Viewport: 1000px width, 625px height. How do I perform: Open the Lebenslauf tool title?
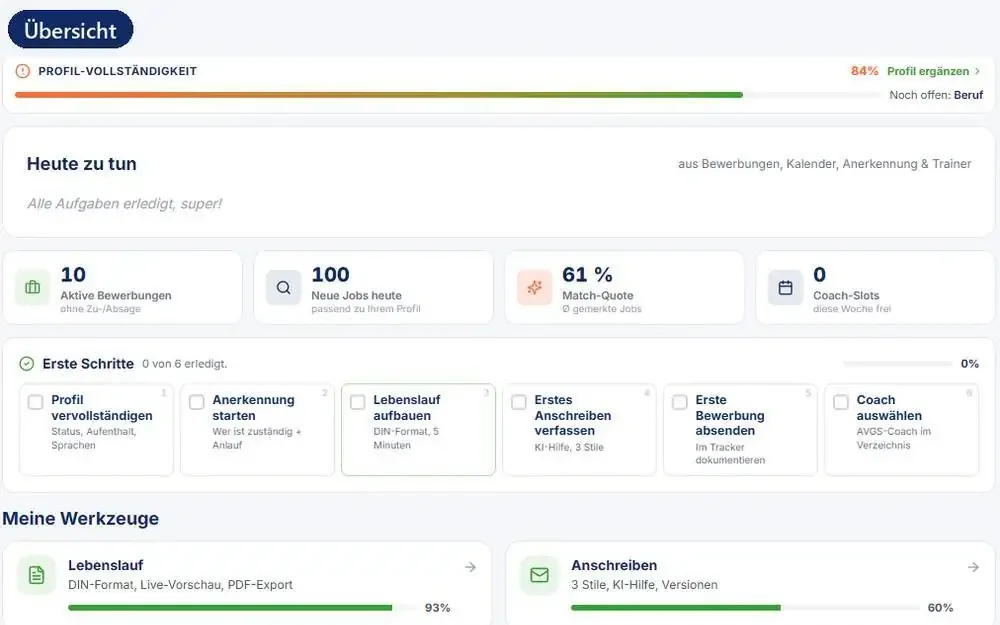coord(105,565)
